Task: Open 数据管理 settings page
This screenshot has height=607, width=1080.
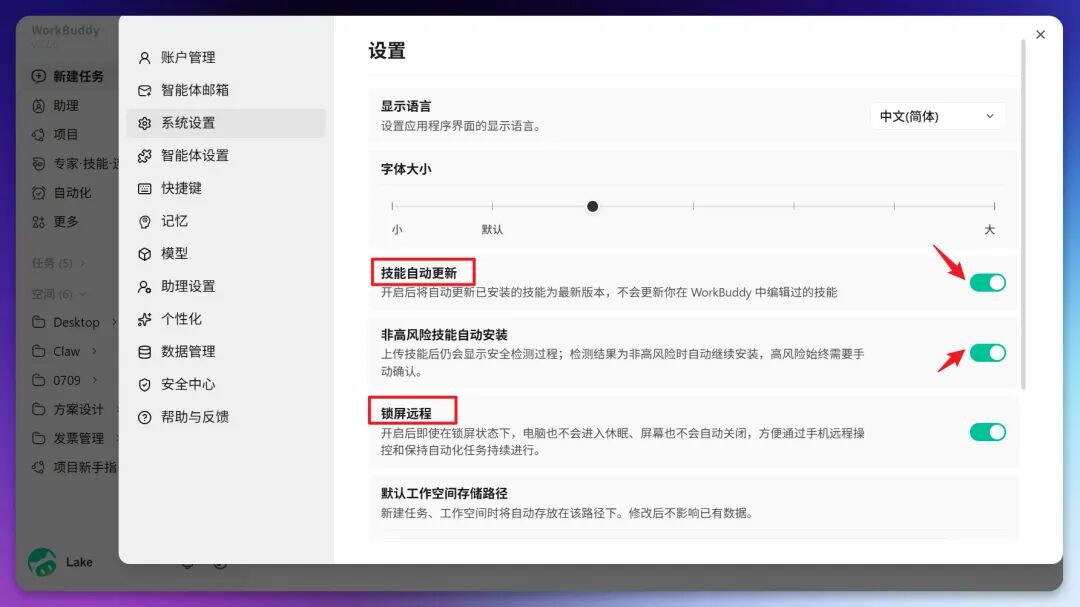Action: (226, 352)
